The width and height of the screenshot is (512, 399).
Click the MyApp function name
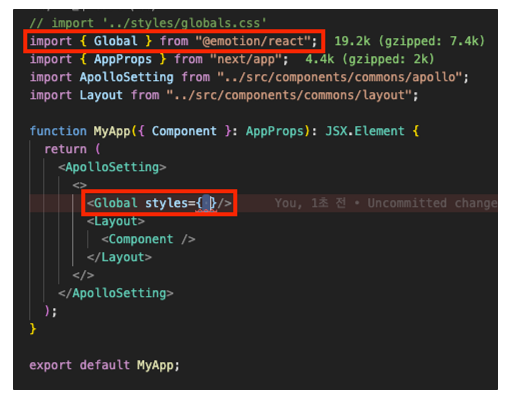[x=112, y=131]
